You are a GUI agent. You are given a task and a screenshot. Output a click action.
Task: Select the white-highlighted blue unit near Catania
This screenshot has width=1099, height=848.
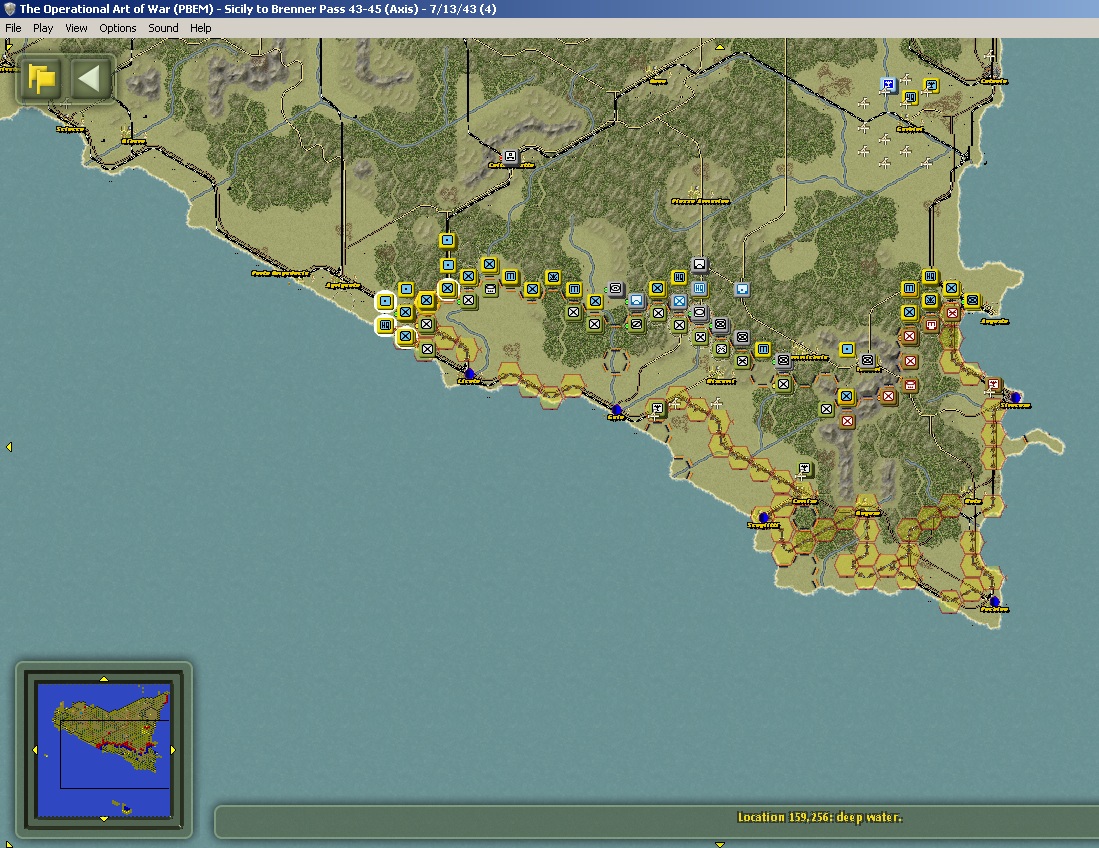click(888, 85)
